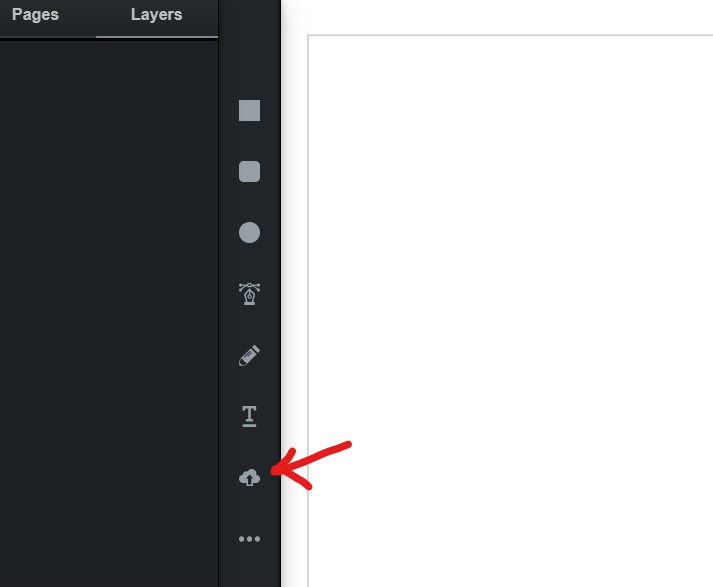This screenshot has width=713, height=587.
Task: Click the diagonal pencil drawing tool
Action: (249, 355)
